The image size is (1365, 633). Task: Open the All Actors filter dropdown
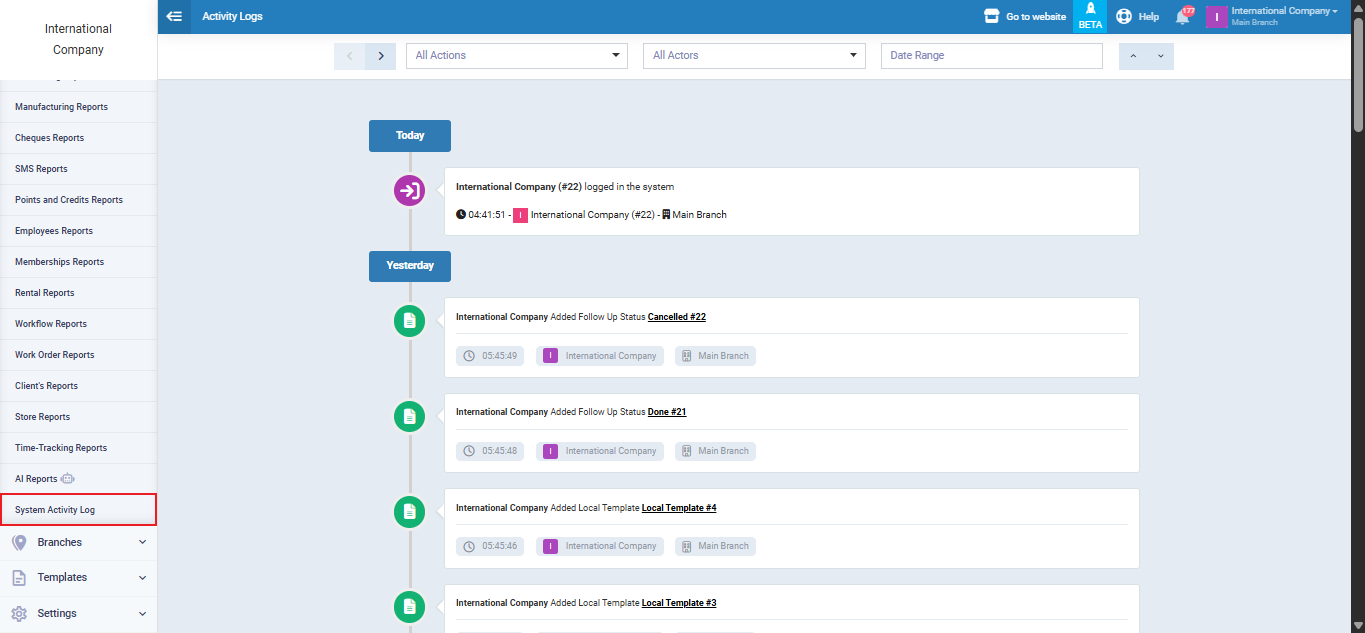[753, 56]
